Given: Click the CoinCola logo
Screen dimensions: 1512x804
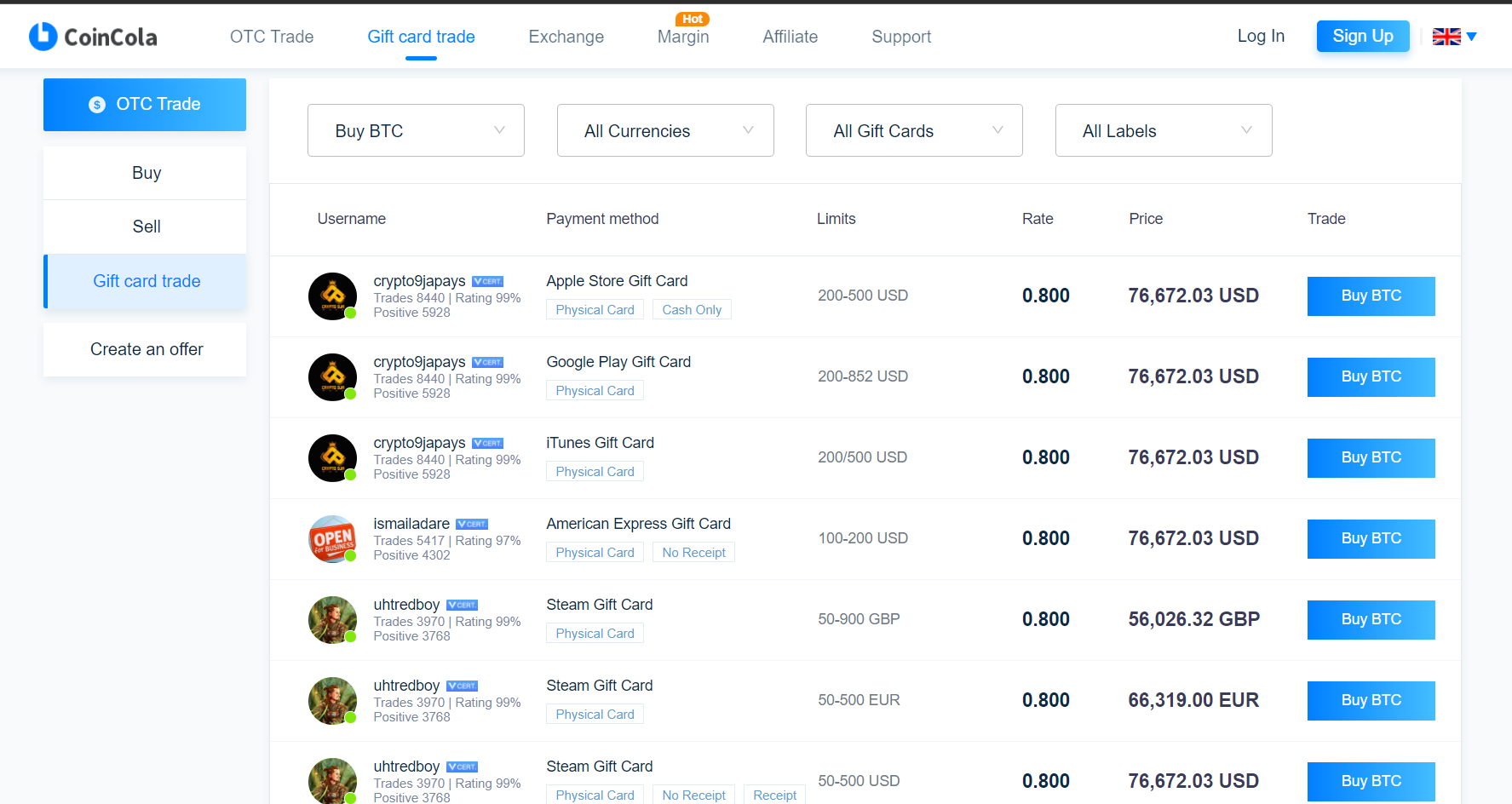Looking at the screenshot, I should pyautogui.click(x=93, y=37).
